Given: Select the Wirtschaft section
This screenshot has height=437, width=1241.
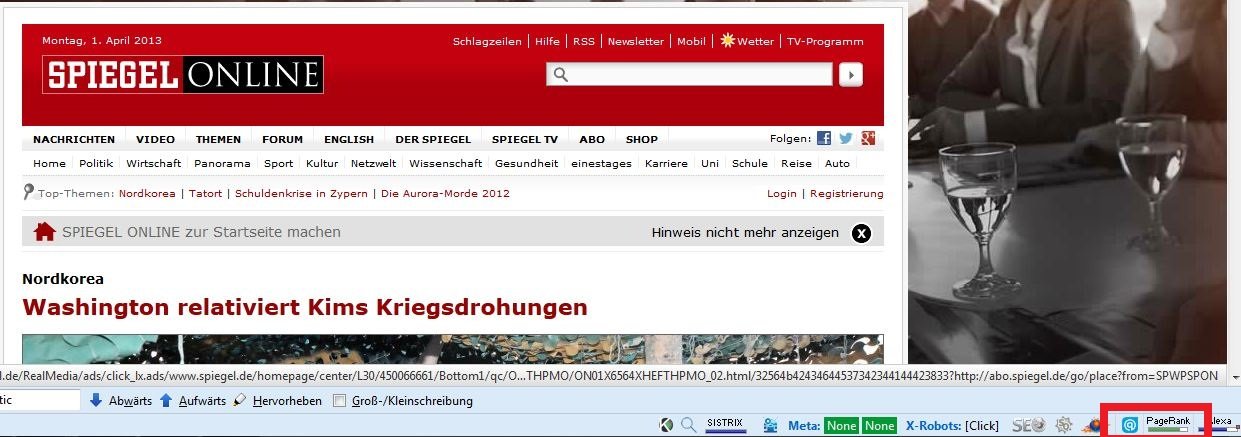Looking at the screenshot, I should click(x=154, y=163).
